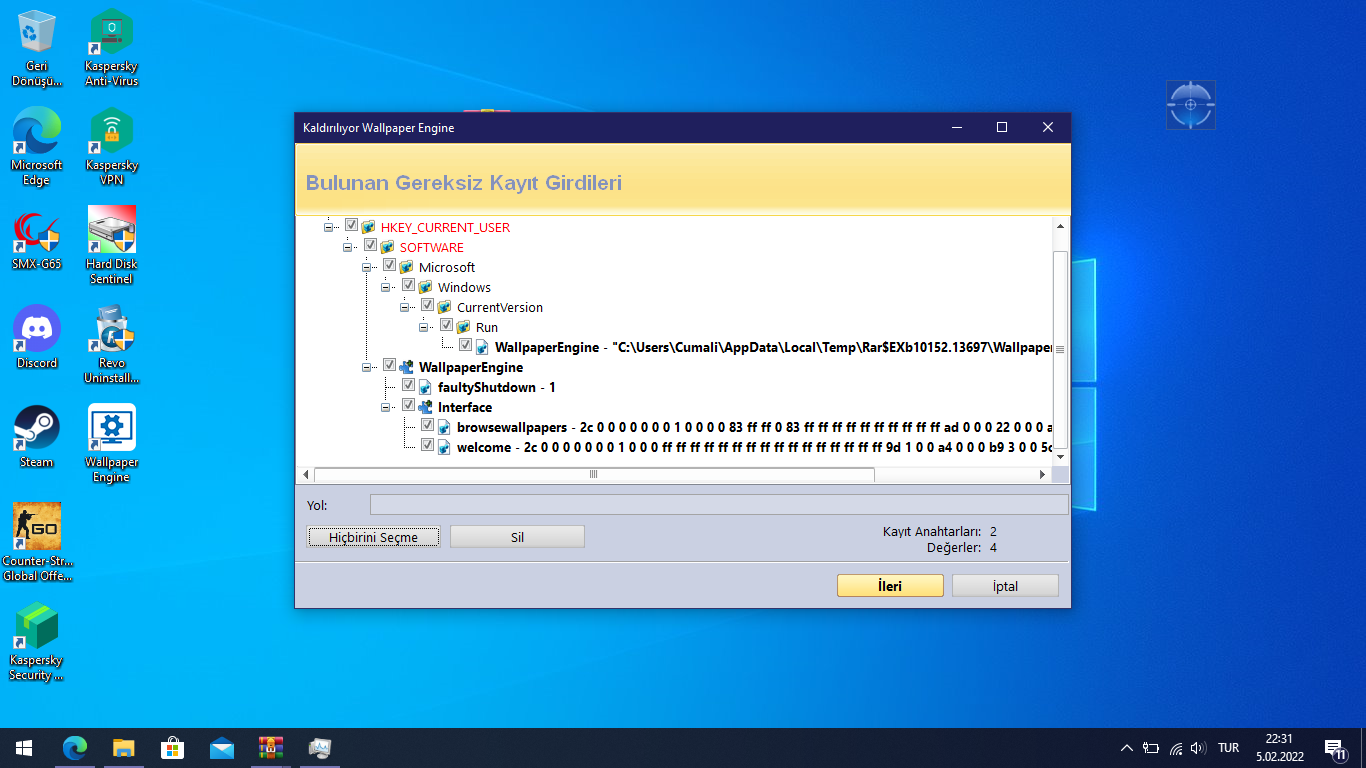Open the Mail app from the taskbar
The width and height of the screenshot is (1366, 768).
[x=222, y=748]
